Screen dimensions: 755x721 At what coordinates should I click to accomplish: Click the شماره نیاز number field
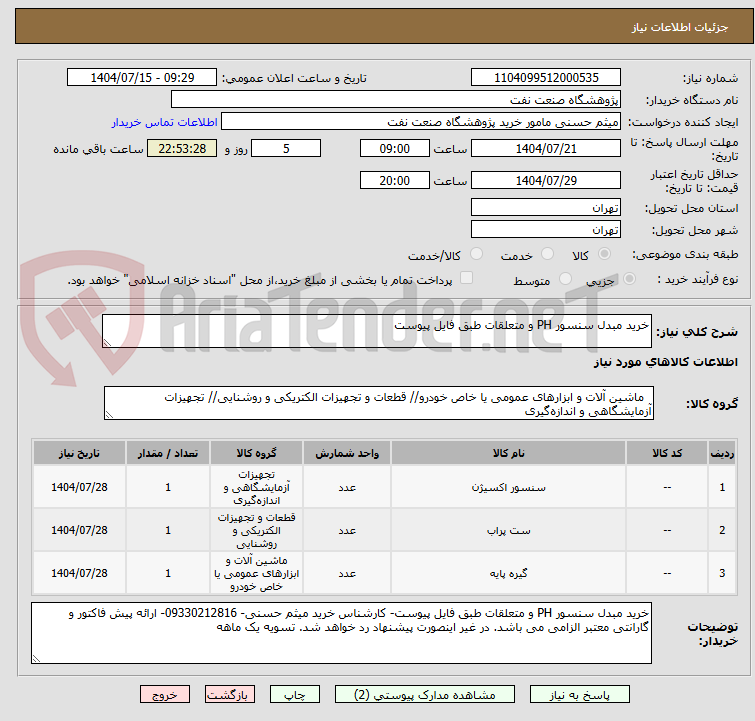546,78
